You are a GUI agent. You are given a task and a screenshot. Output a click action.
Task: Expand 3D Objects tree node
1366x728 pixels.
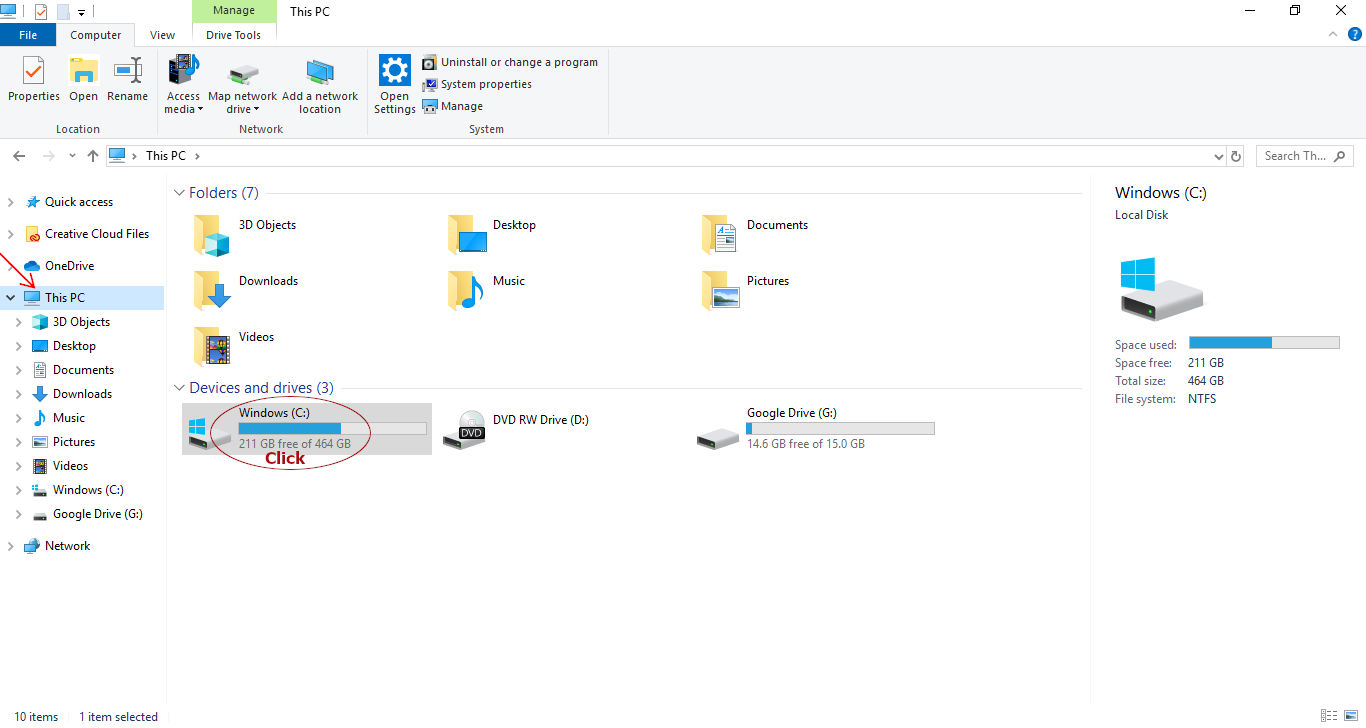[x=19, y=322]
